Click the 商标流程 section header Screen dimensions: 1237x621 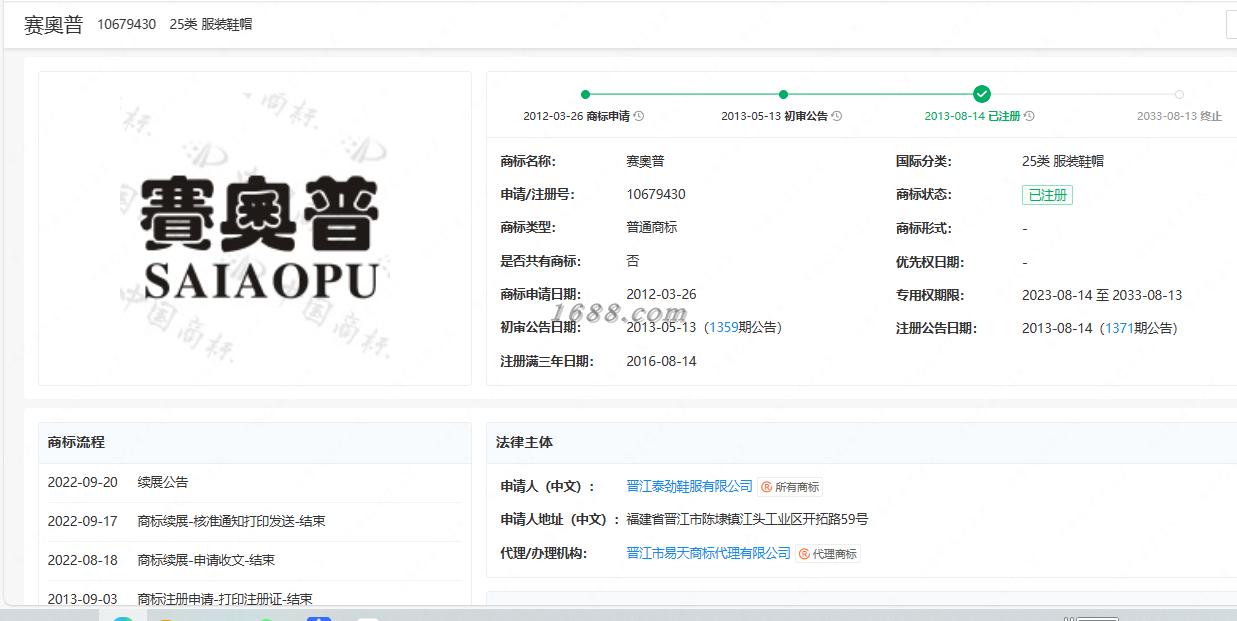point(255,442)
